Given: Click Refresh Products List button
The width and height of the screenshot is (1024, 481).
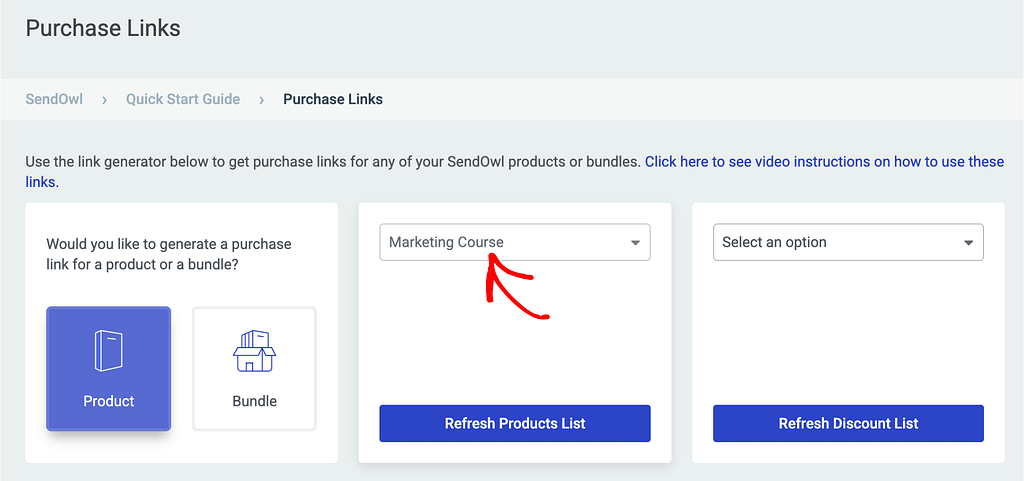Looking at the screenshot, I should tap(515, 423).
